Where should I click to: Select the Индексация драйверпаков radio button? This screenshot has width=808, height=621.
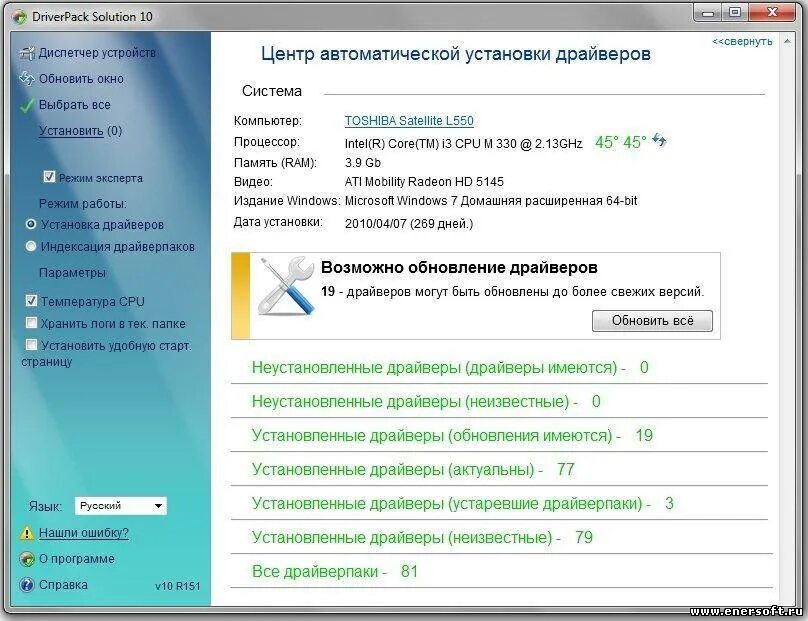[31, 246]
